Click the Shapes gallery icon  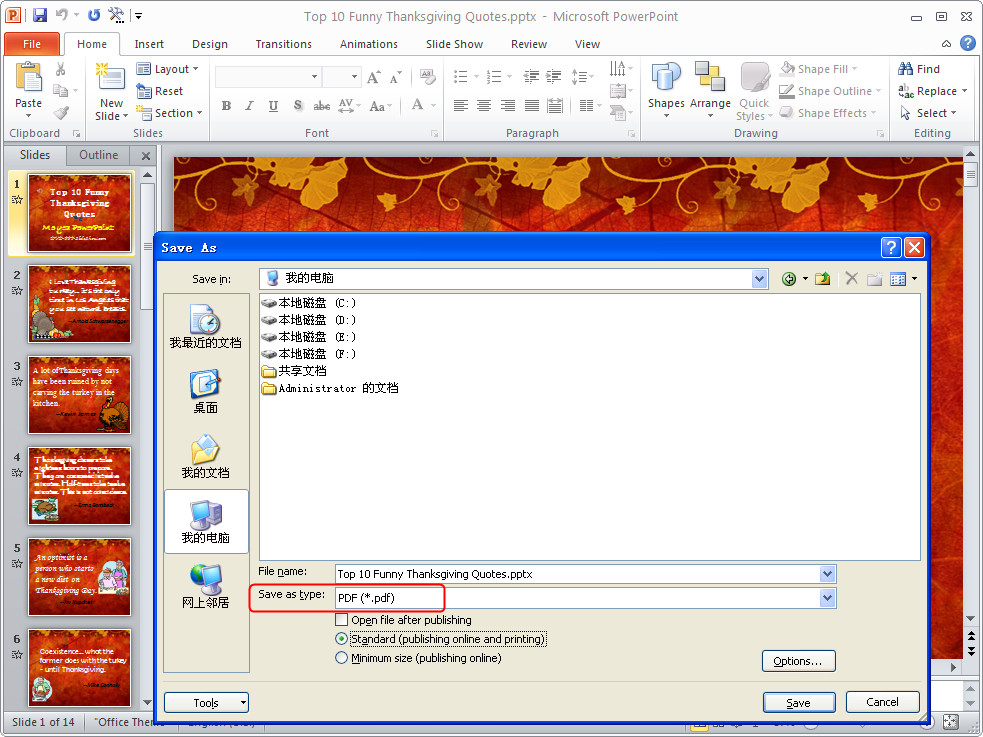pos(666,77)
